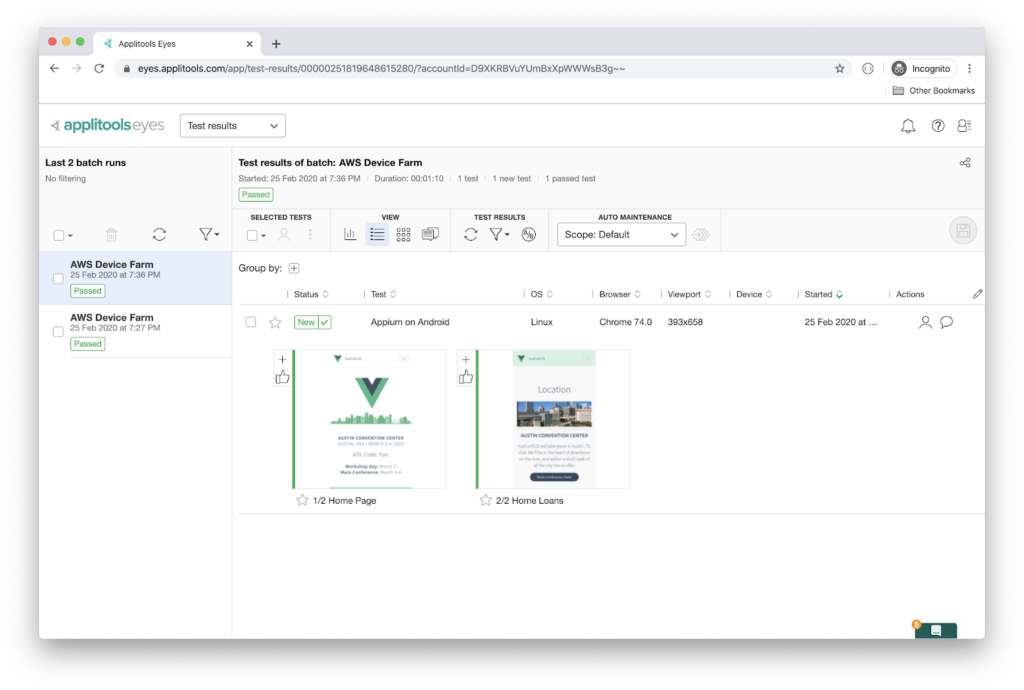Viewport: 1024px width, 690px height.
Task: Refresh the test results list
Action: [471, 234]
